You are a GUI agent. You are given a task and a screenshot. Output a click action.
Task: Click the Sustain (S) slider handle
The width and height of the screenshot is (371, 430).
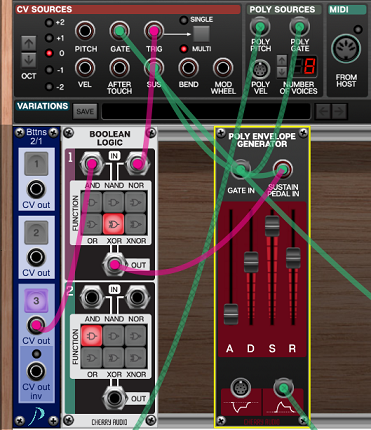coord(272,226)
